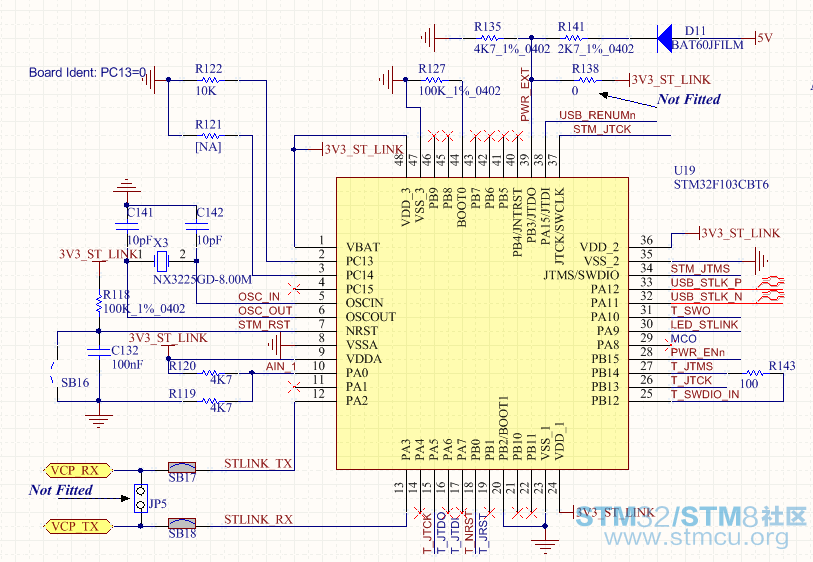This screenshot has height=562, width=813.
Task: Select the LED_STLINK net label
Action: pos(704,325)
